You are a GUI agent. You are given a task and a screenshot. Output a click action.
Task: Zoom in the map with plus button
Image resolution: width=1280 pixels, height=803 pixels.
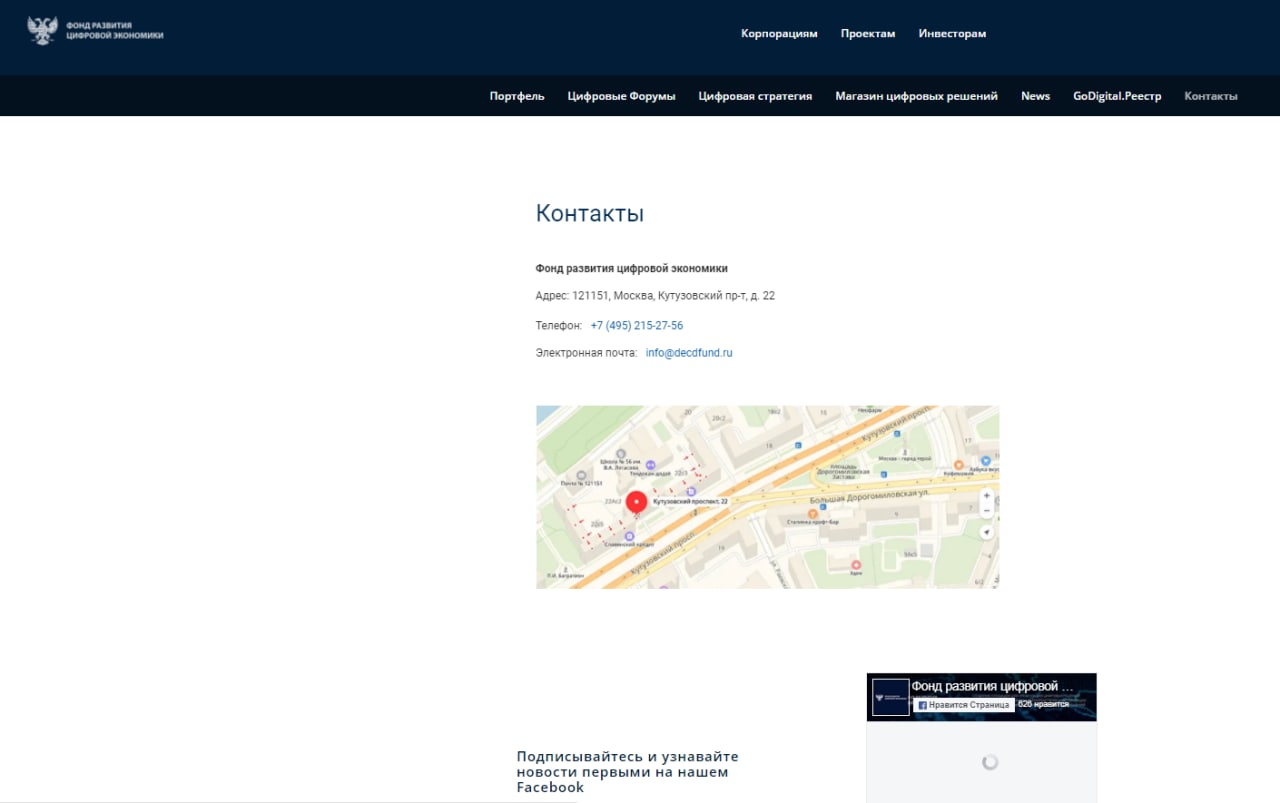click(x=987, y=496)
